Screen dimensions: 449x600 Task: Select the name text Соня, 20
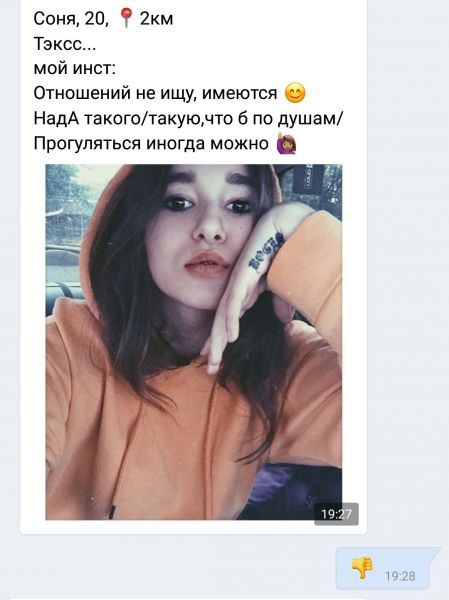[71, 18]
